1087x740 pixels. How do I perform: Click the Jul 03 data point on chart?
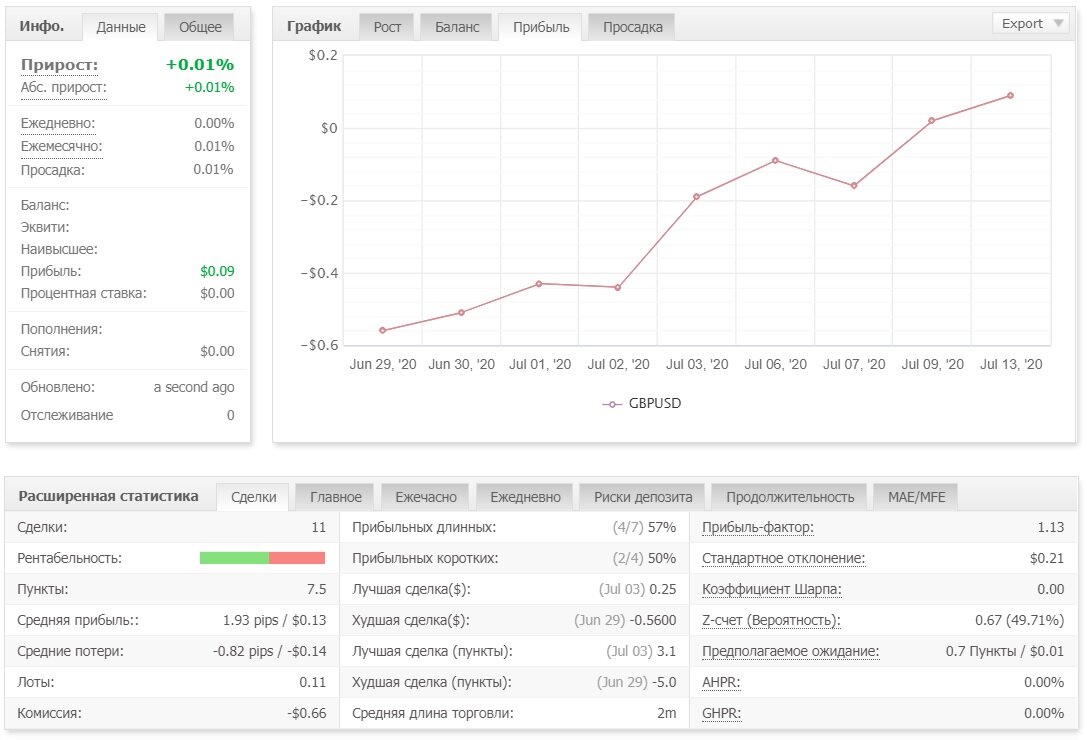[697, 196]
